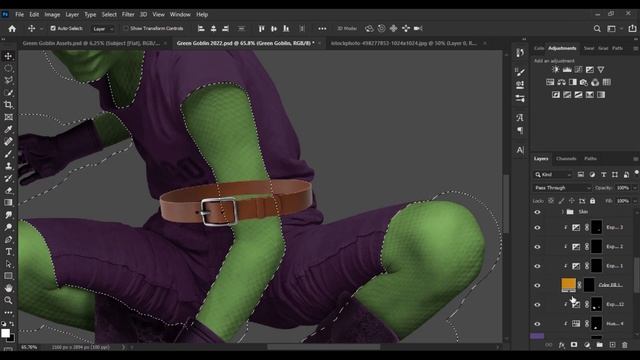
Task: Select the Eyedropper tool
Action: coord(8,129)
